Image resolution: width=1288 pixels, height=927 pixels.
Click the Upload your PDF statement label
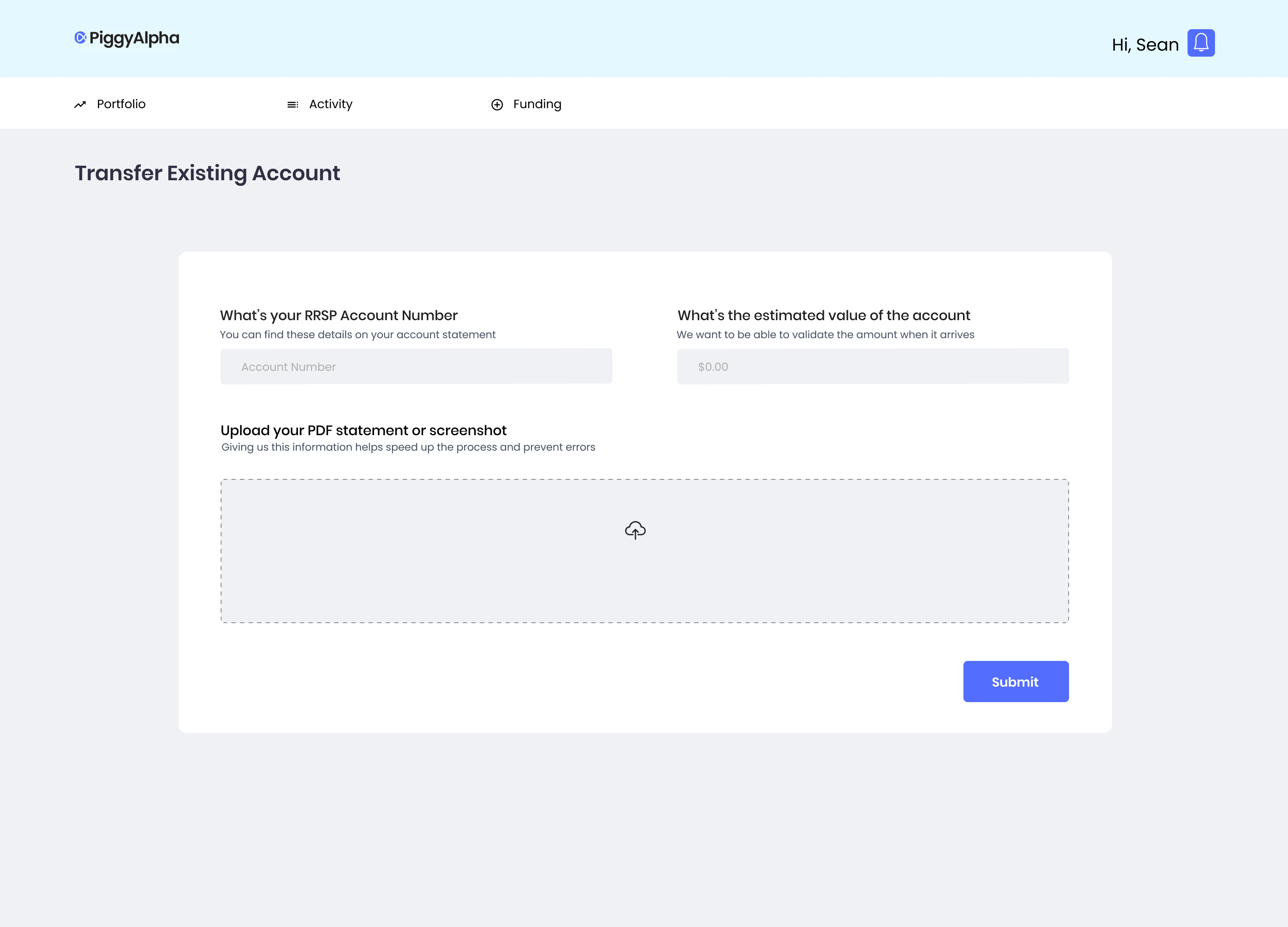[364, 430]
